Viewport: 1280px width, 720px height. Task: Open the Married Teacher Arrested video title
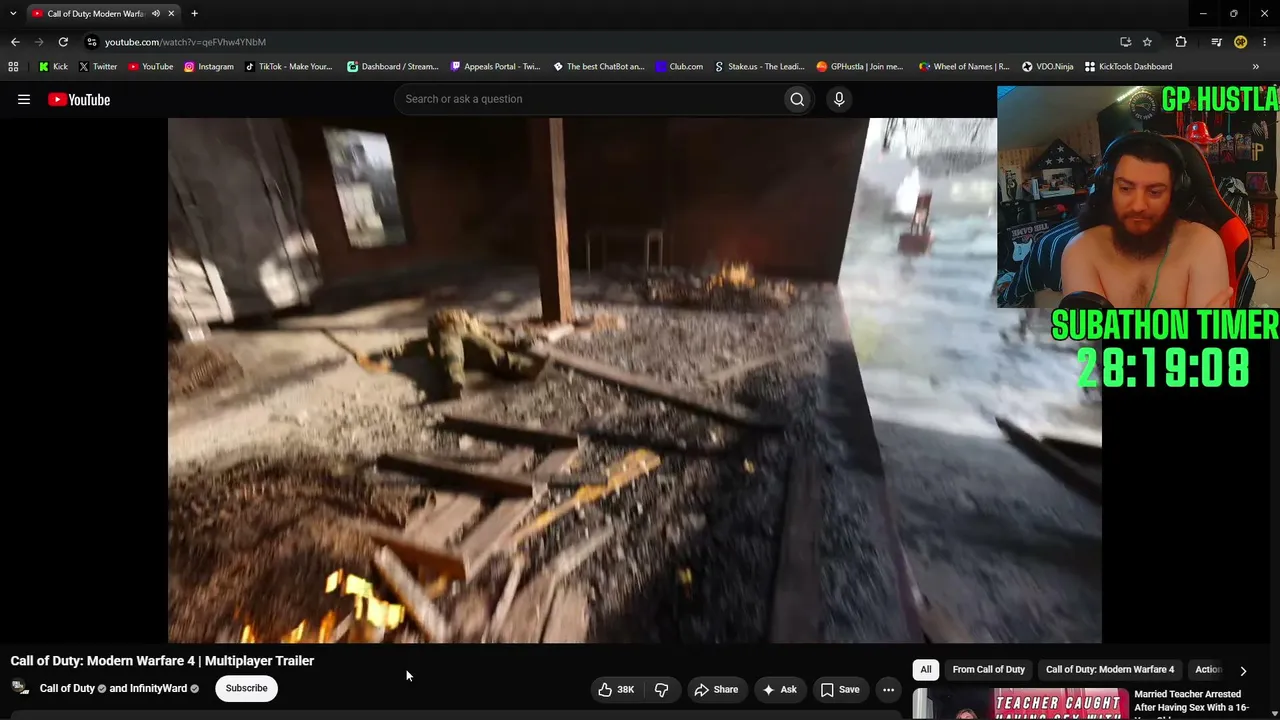click(x=1190, y=701)
